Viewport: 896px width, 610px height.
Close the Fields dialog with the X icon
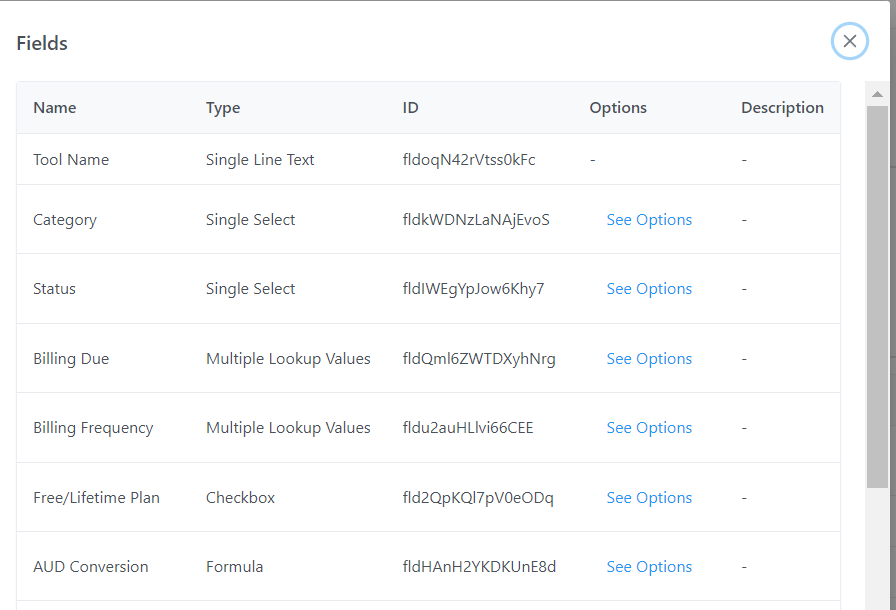(x=849, y=41)
